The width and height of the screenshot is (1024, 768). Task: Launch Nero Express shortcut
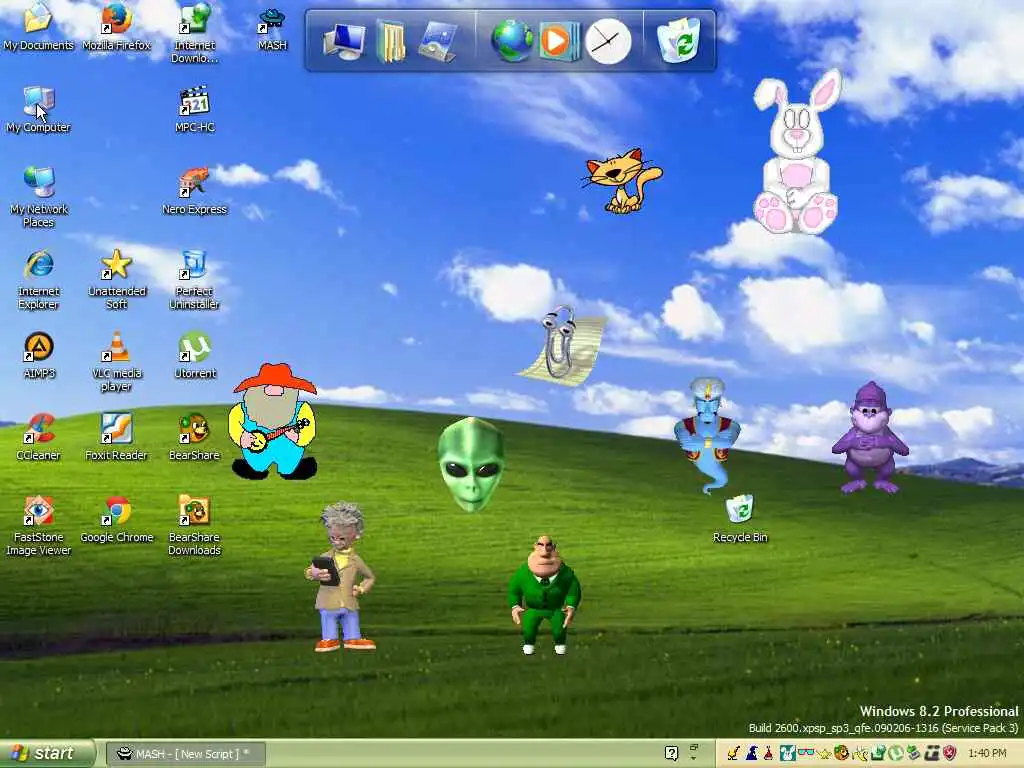pos(195,191)
